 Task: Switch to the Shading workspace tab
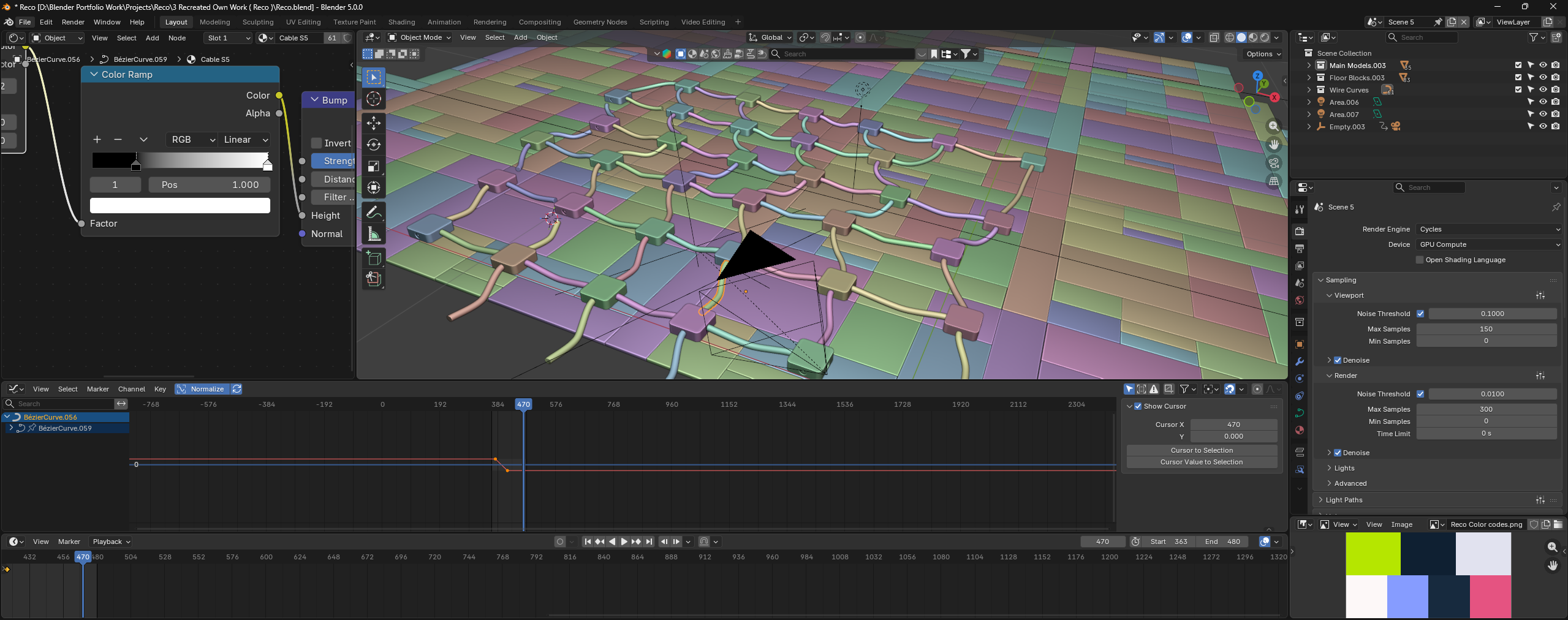tap(401, 22)
